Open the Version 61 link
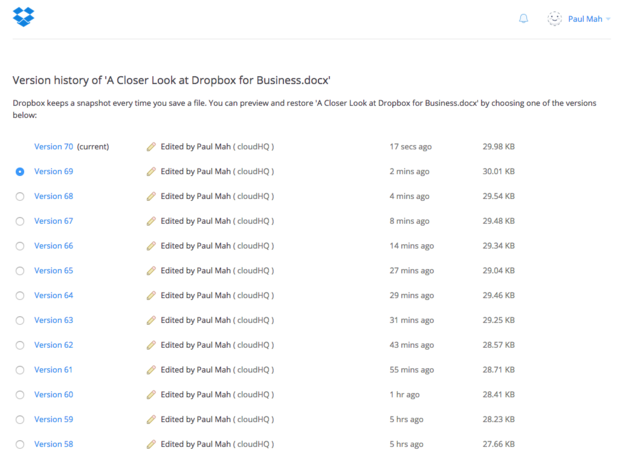The image size is (620, 459). point(53,370)
